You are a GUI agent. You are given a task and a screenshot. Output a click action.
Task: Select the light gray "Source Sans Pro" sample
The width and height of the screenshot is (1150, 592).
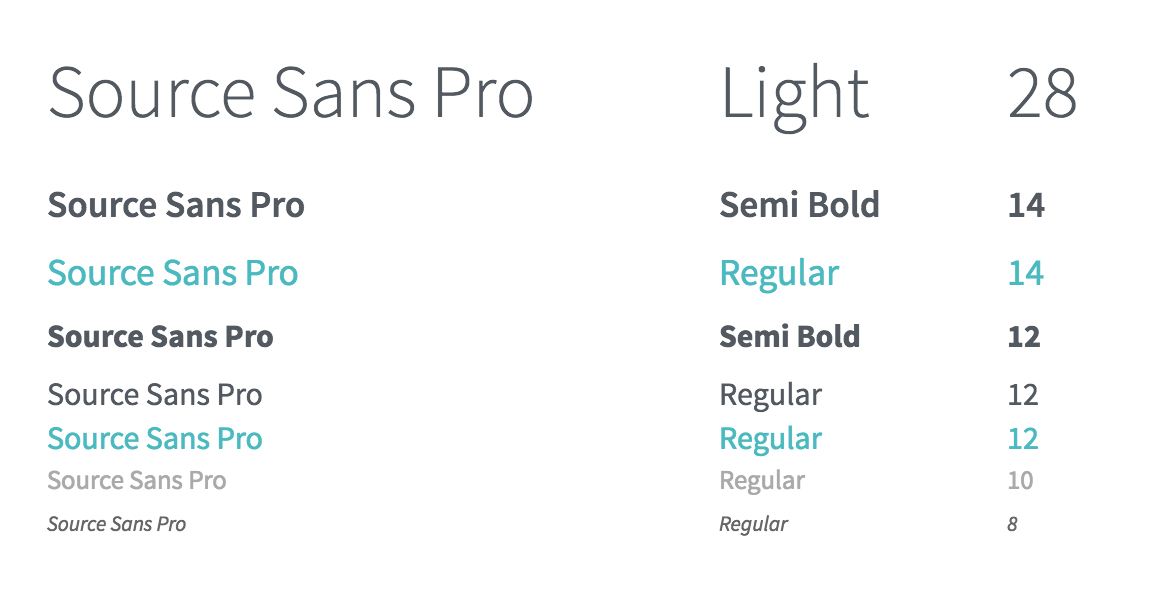137,481
